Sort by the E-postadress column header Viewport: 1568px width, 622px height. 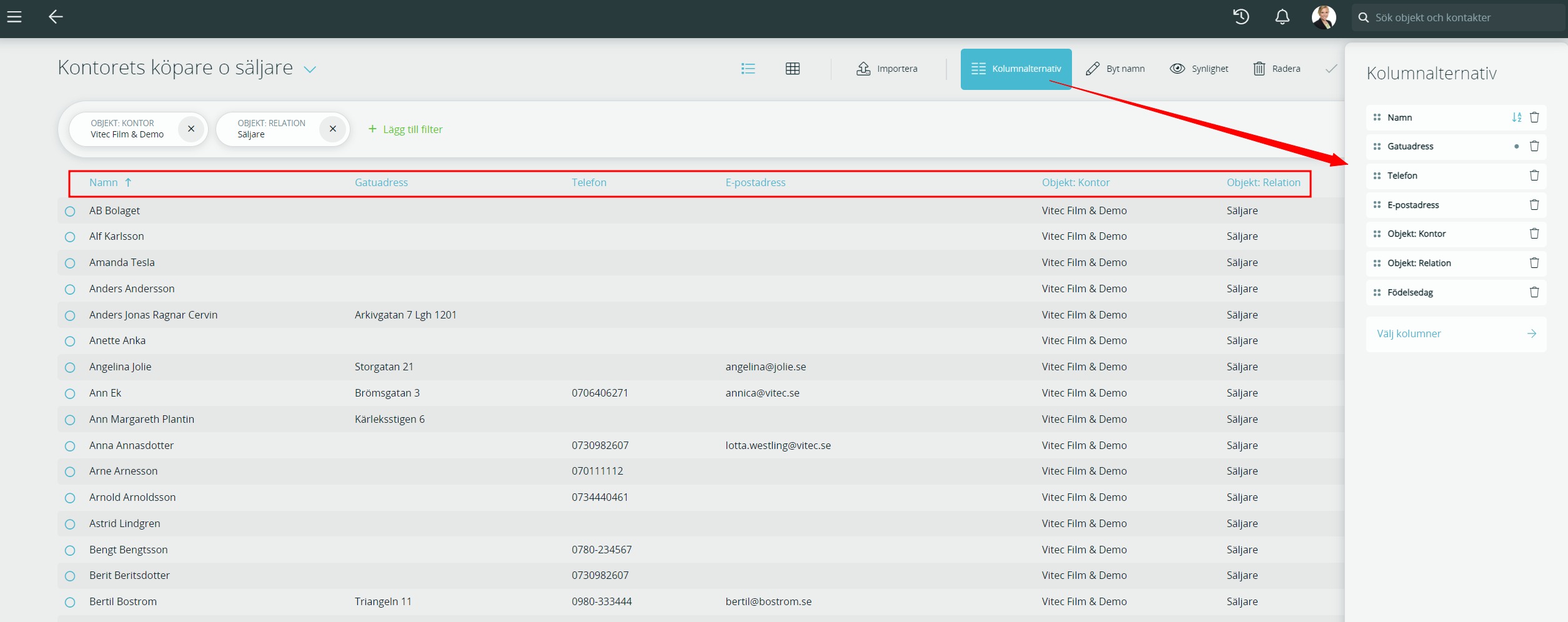(755, 182)
